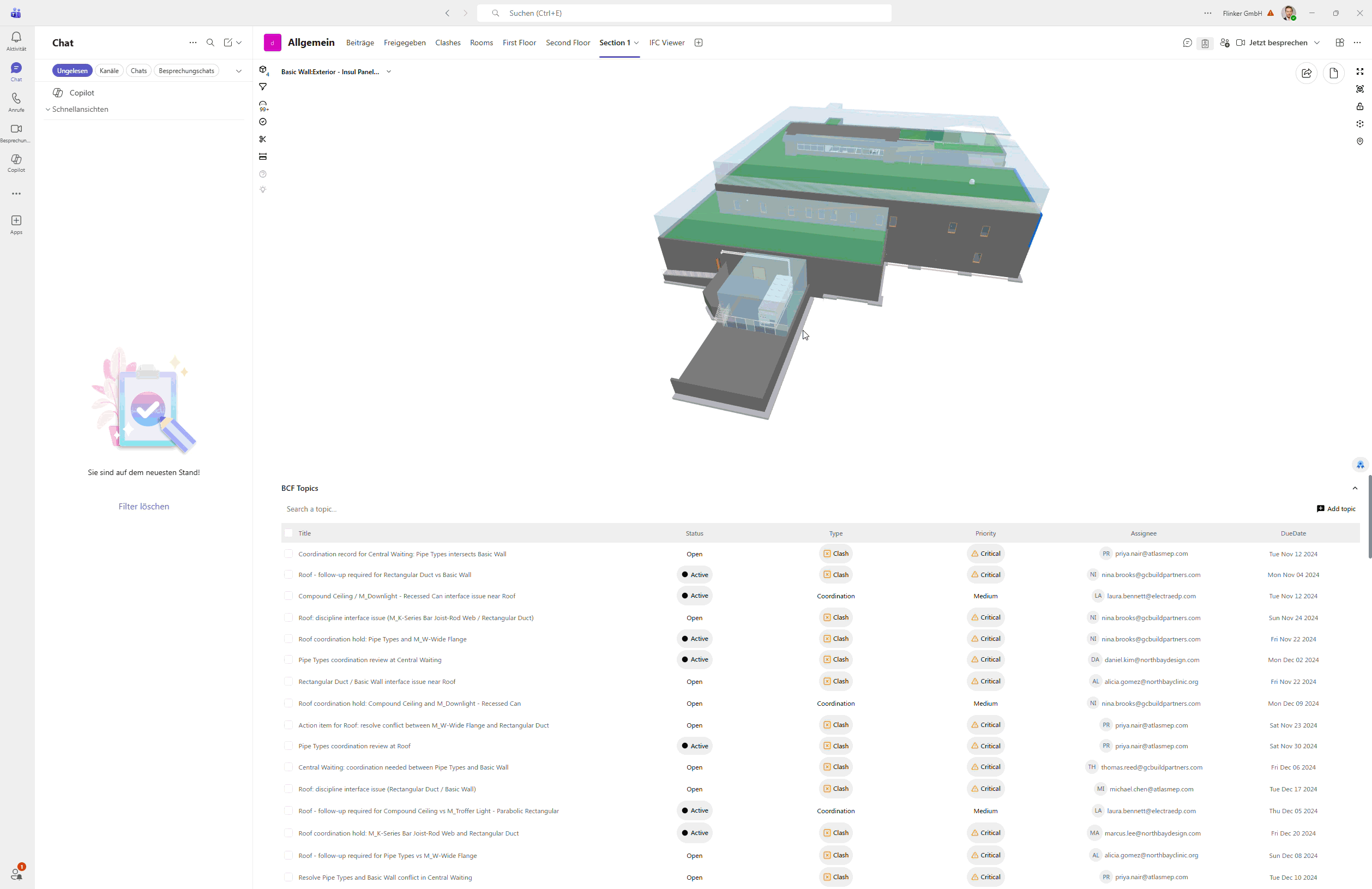This screenshot has width=1372, height=889.
Task: Click the fullscreen expand icon in viewer
Action: click(x=1359, y=71)
